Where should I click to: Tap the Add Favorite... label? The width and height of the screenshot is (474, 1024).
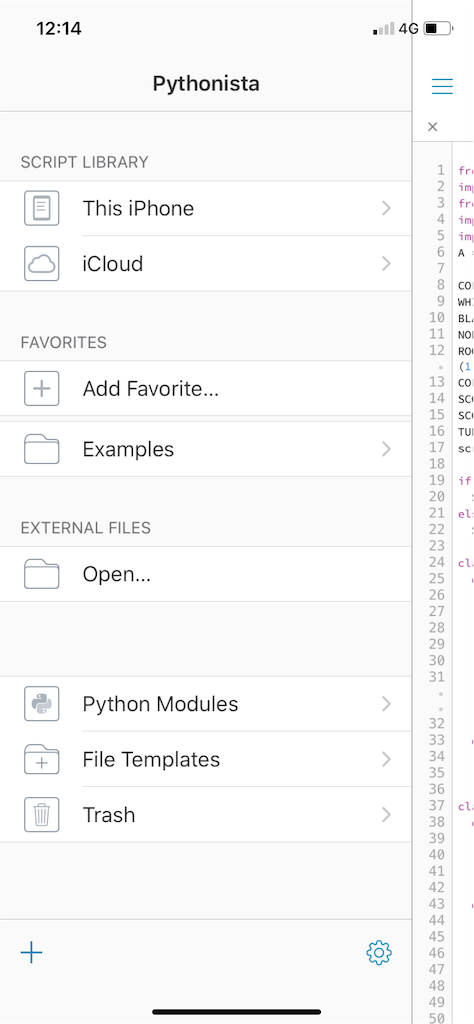150,389
